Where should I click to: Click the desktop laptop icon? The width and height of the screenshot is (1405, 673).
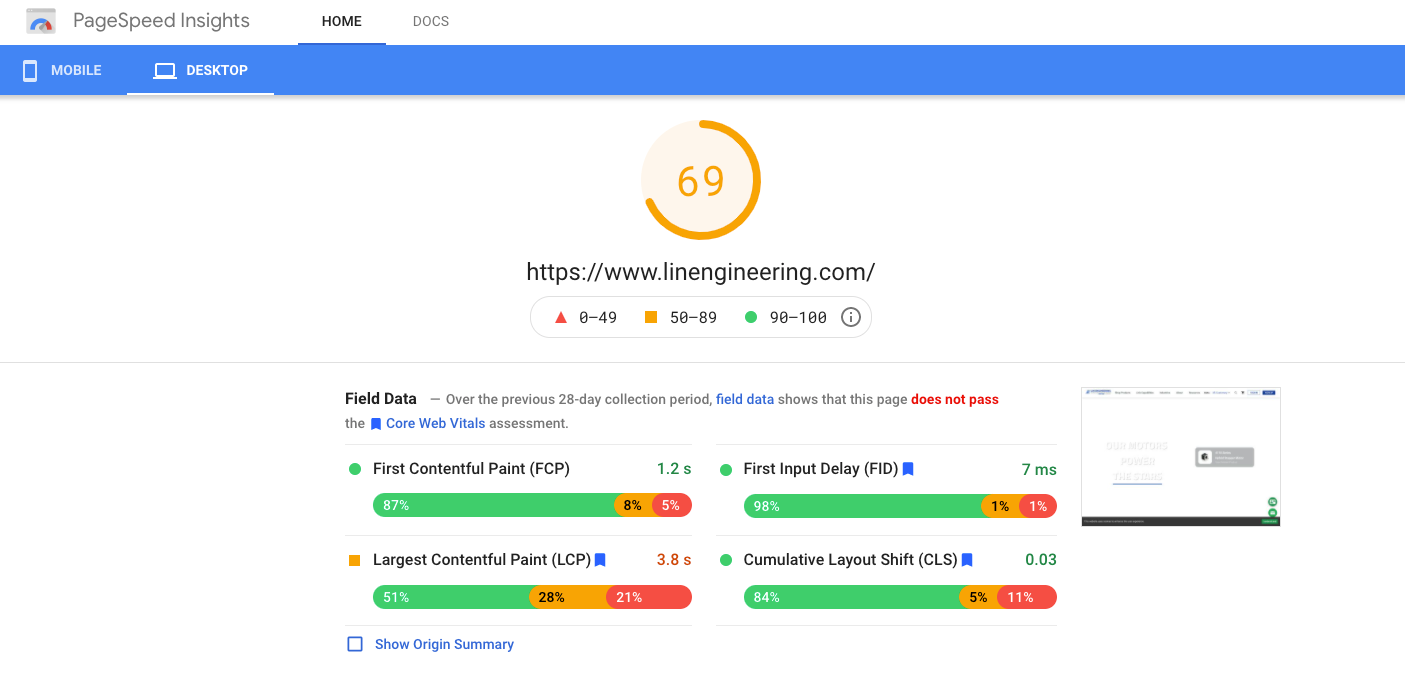point(165,71)
